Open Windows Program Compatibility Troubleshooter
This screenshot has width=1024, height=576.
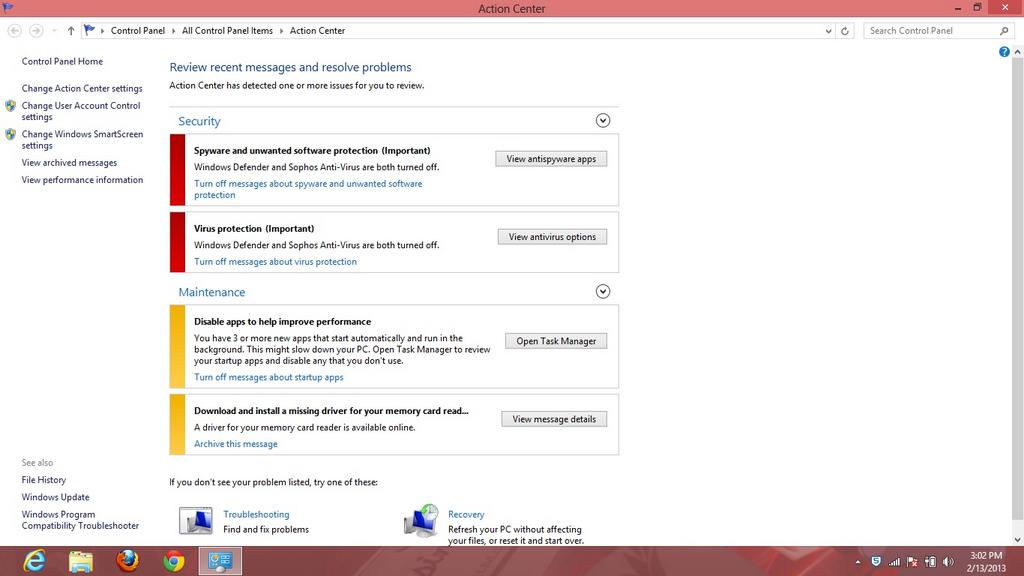[x=80, y=520]
